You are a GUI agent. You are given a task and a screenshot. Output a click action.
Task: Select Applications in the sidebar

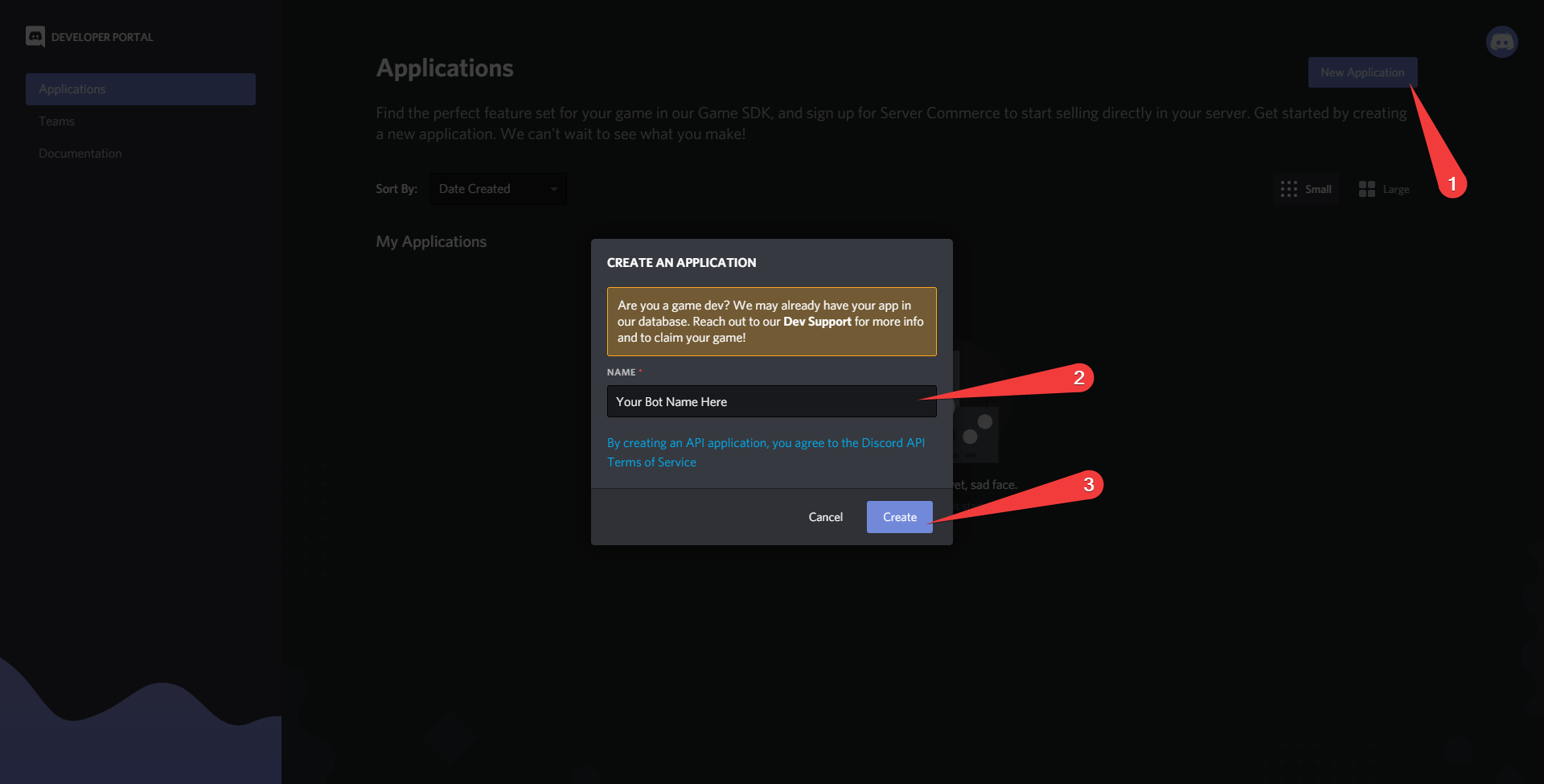click(141, 89)
